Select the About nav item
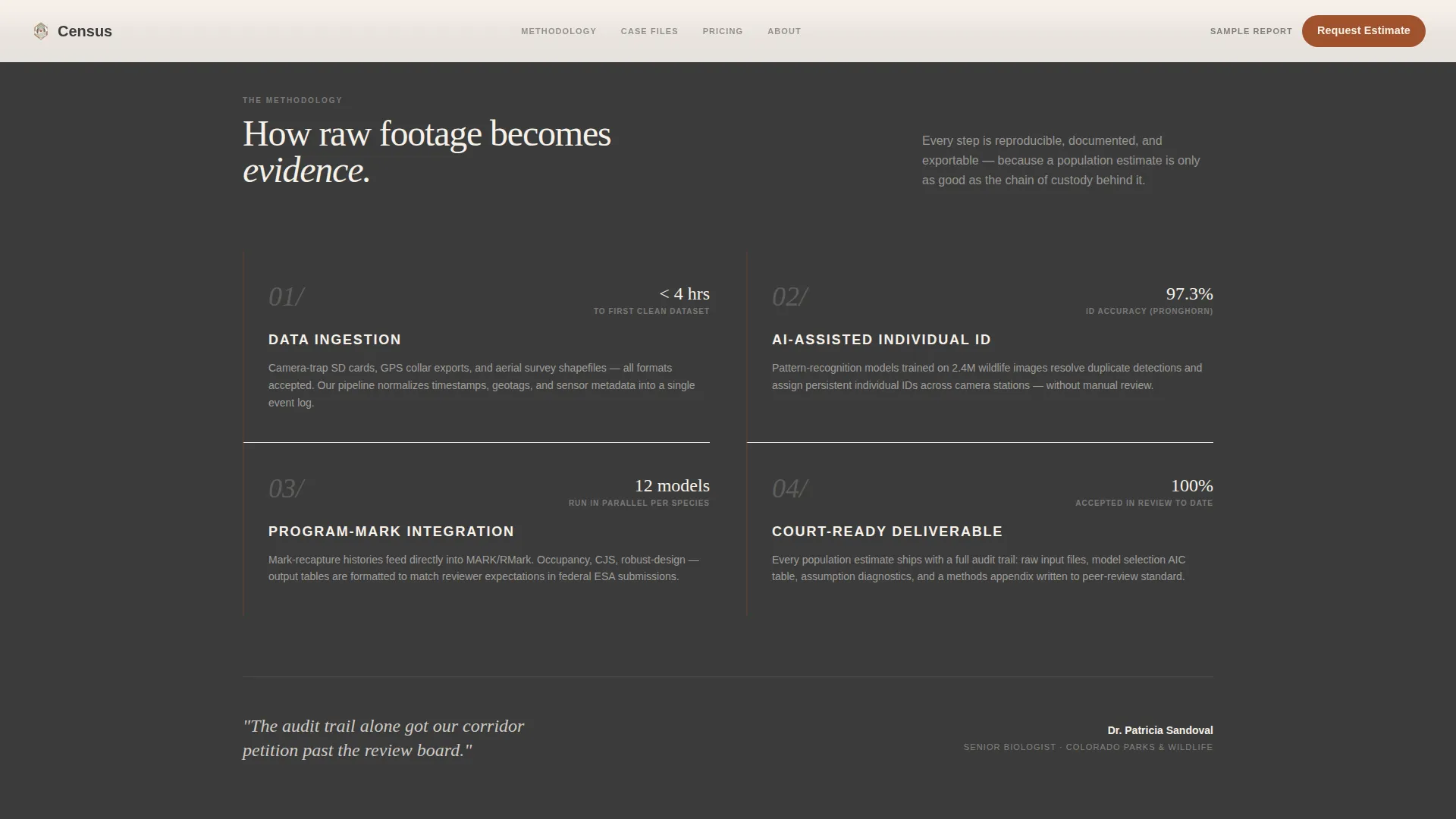 pos(784,31)
